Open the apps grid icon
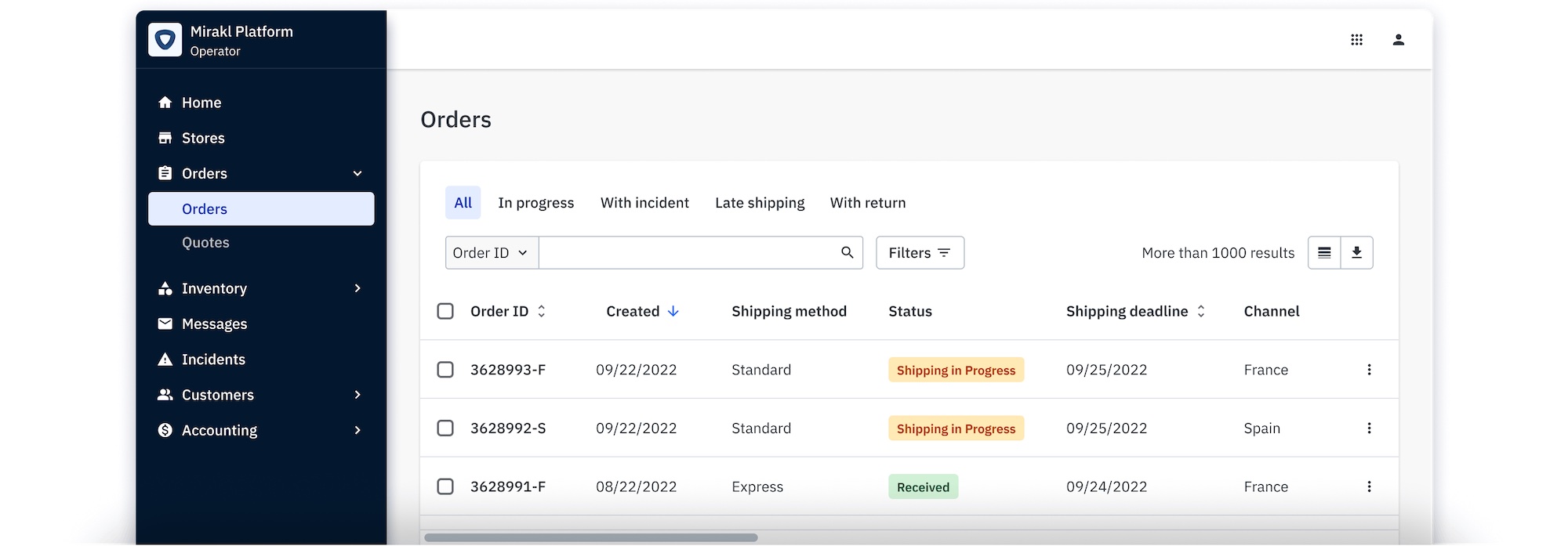The image size is (1568, 546). point(1356,40)
